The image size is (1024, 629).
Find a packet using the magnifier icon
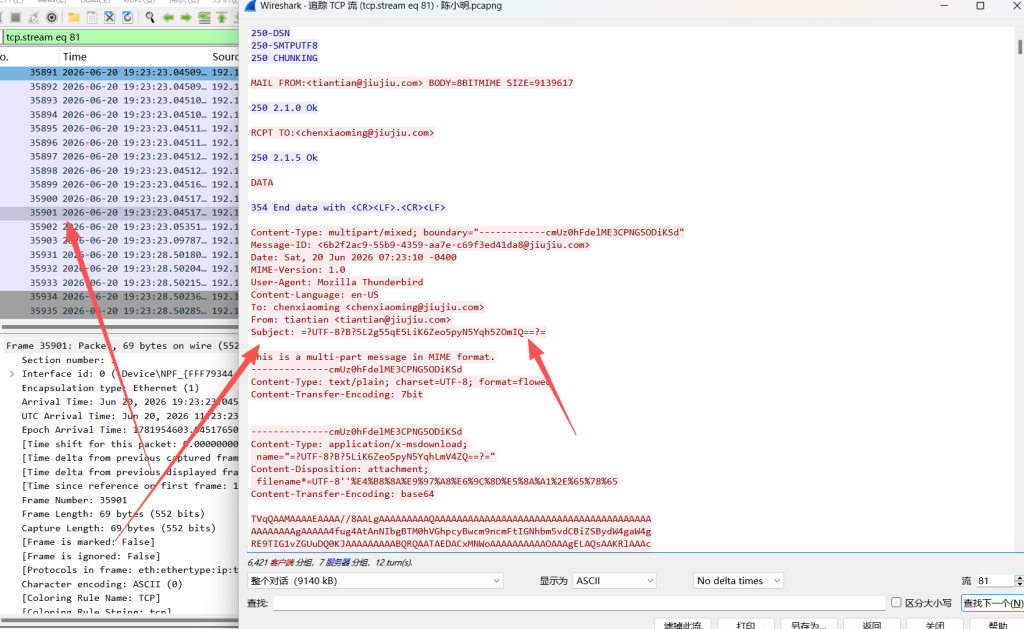pos(150,18)
